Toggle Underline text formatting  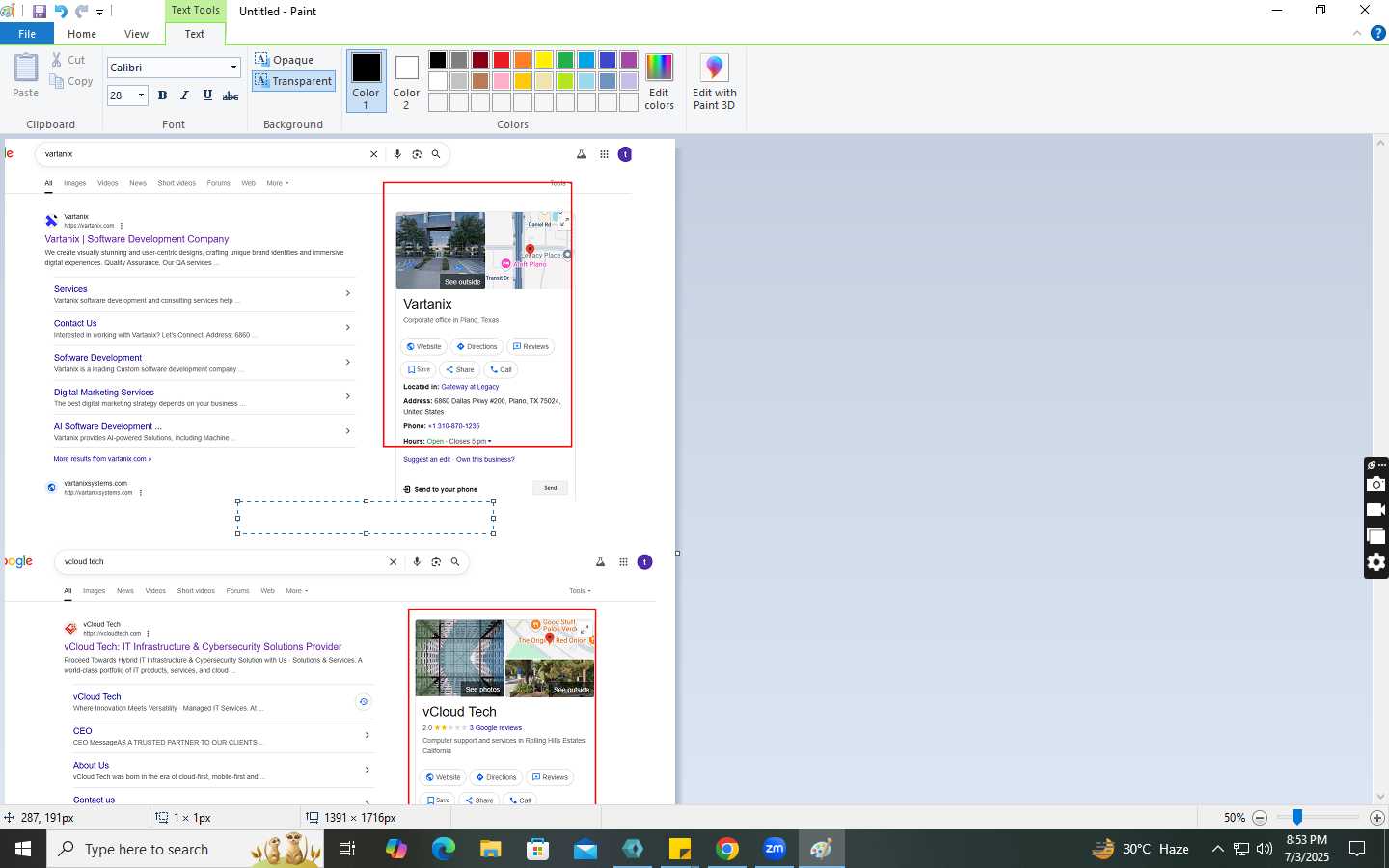[207, 95]
